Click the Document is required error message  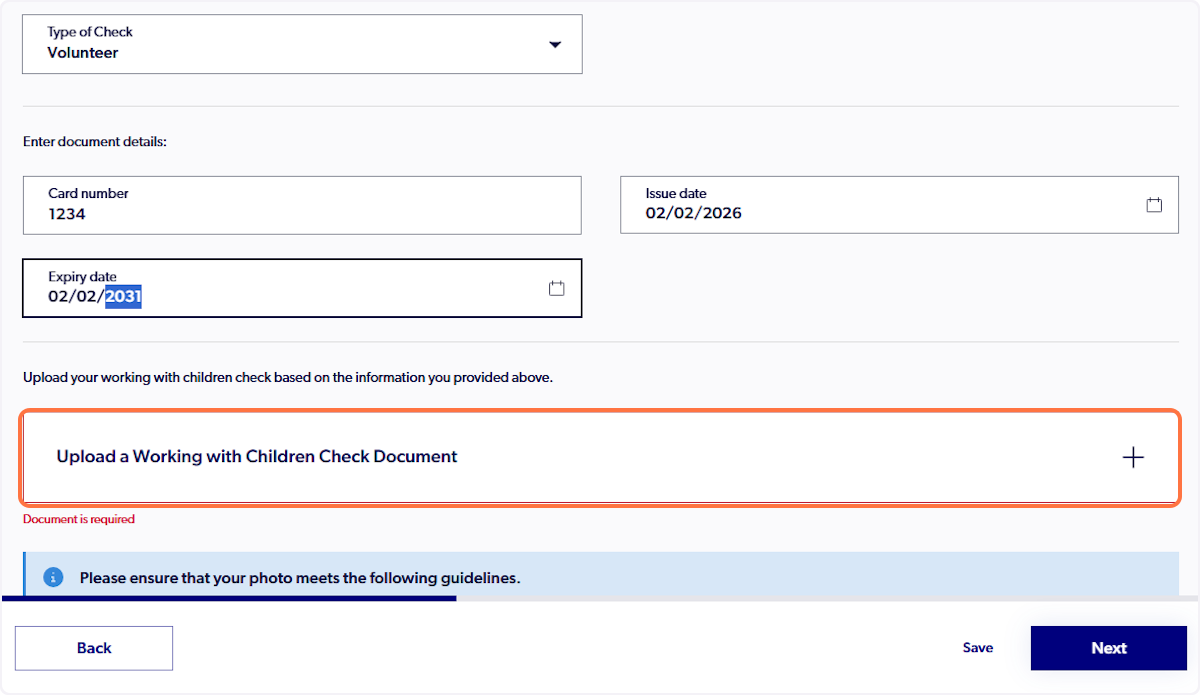(78, 518)
